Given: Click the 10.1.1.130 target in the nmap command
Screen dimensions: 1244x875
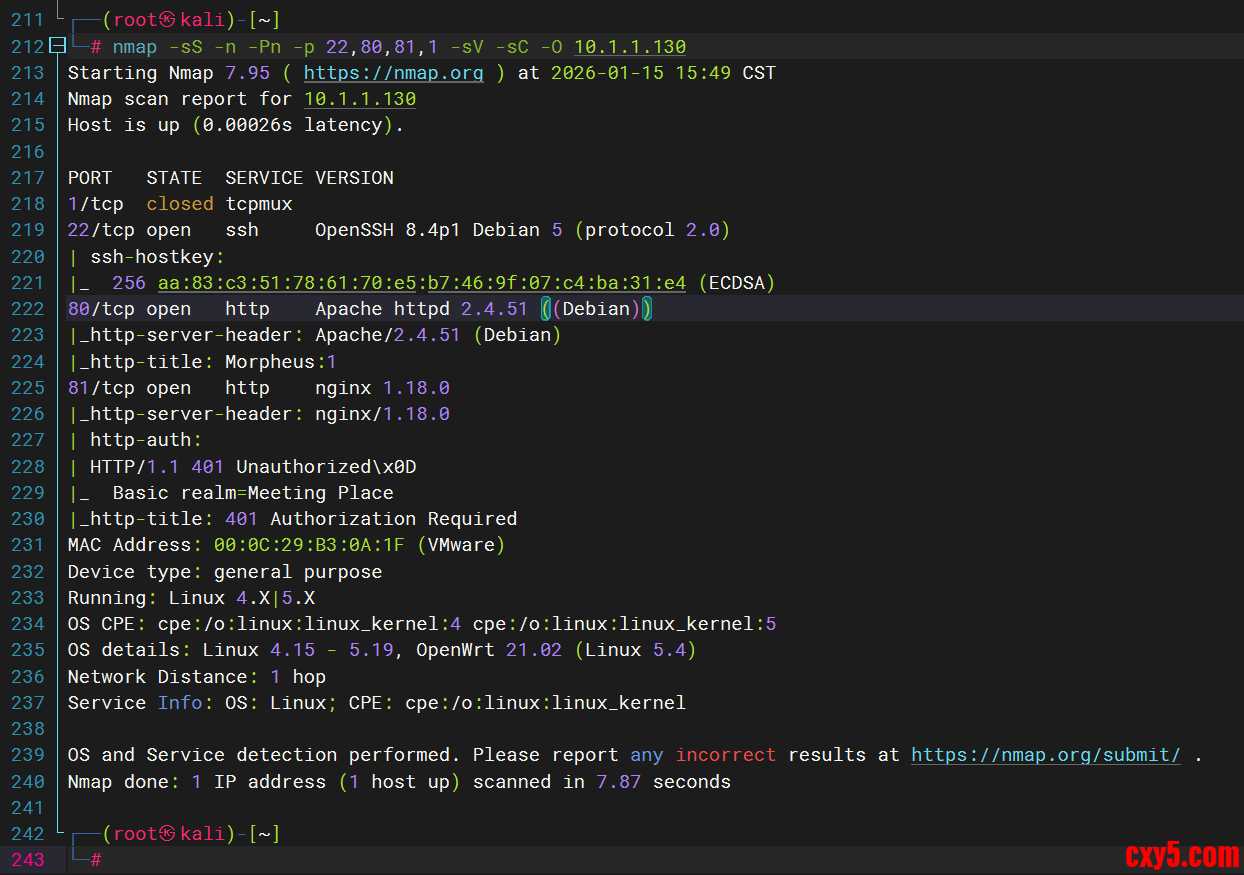Looking at the screenshot, I should [630, 47].
